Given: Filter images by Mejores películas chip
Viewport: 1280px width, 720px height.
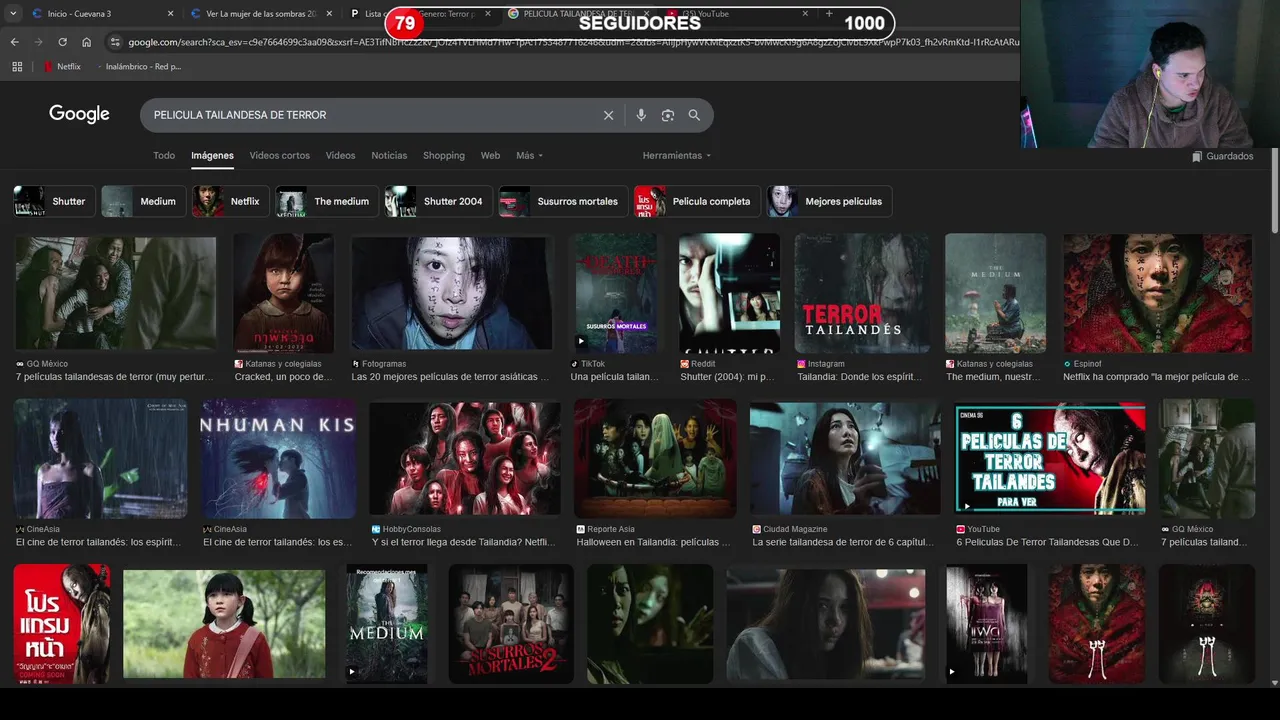Looking at the screenshot, I should click(829, 201).
